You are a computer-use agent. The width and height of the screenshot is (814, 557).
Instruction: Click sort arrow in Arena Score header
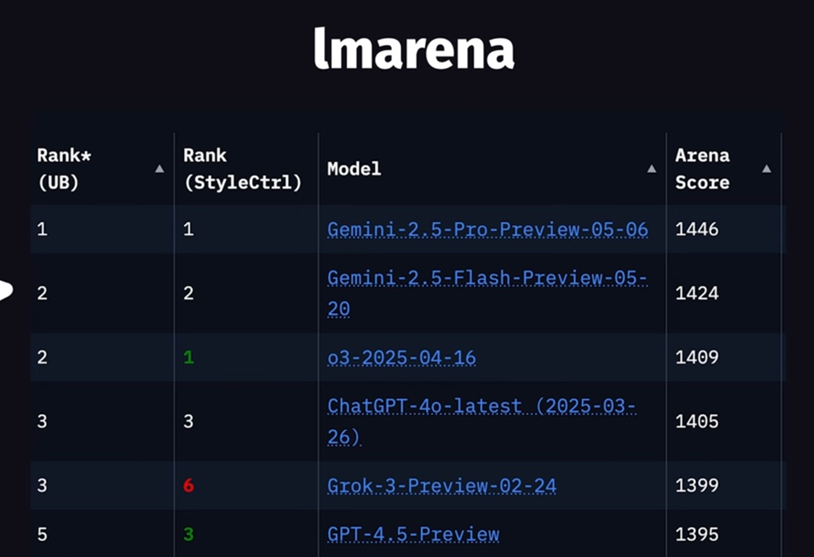click(766, 169)
